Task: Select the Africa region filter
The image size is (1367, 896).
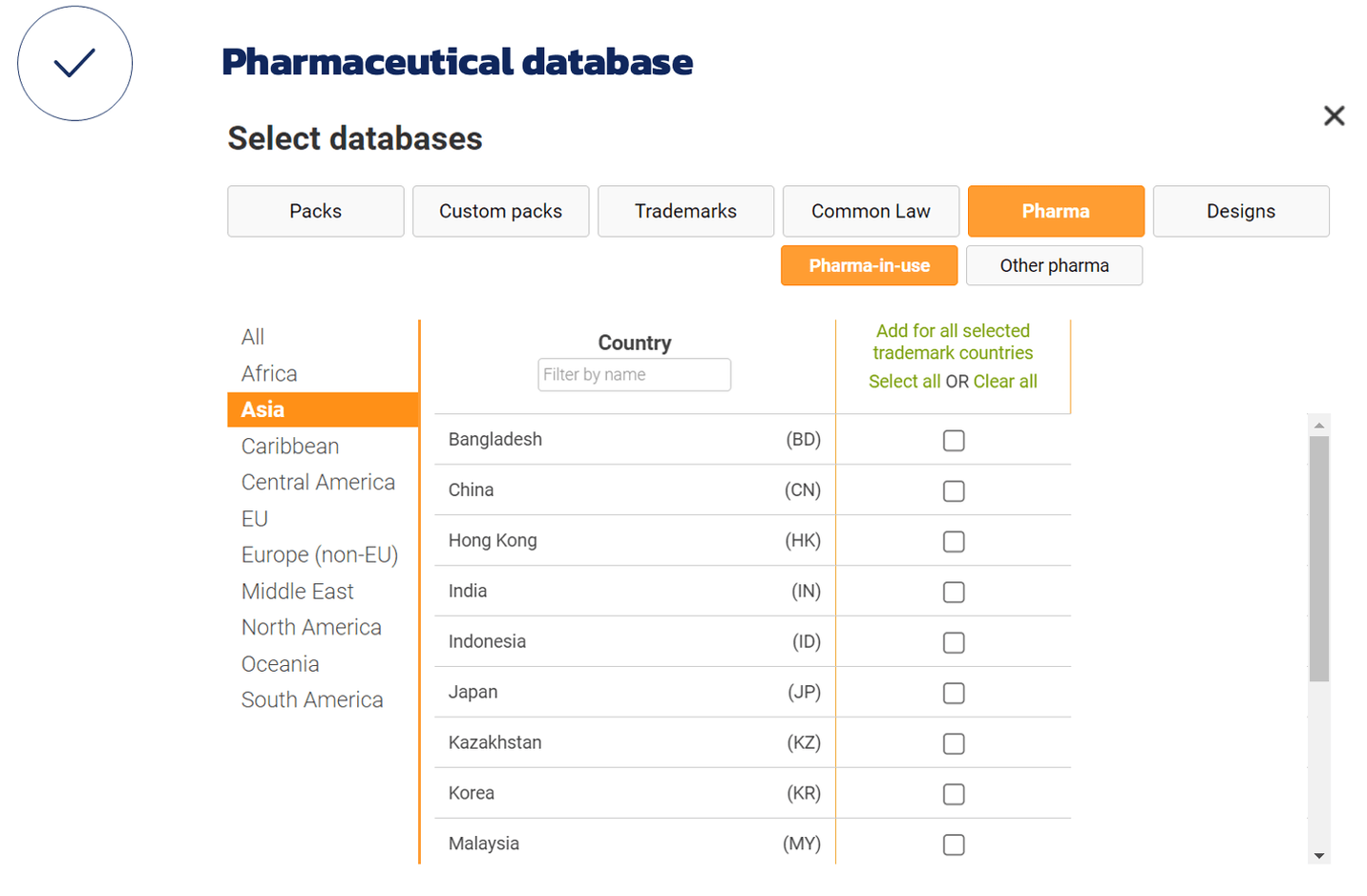Action: click(x=269, y=373)
